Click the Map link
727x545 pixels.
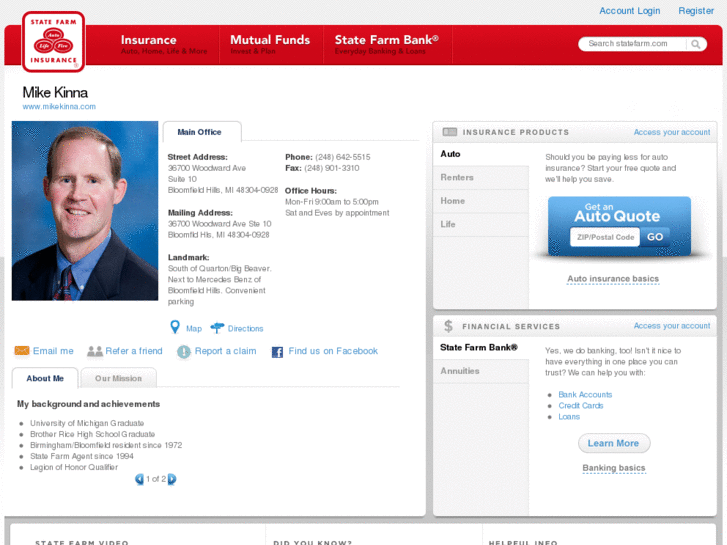[194, 328]
